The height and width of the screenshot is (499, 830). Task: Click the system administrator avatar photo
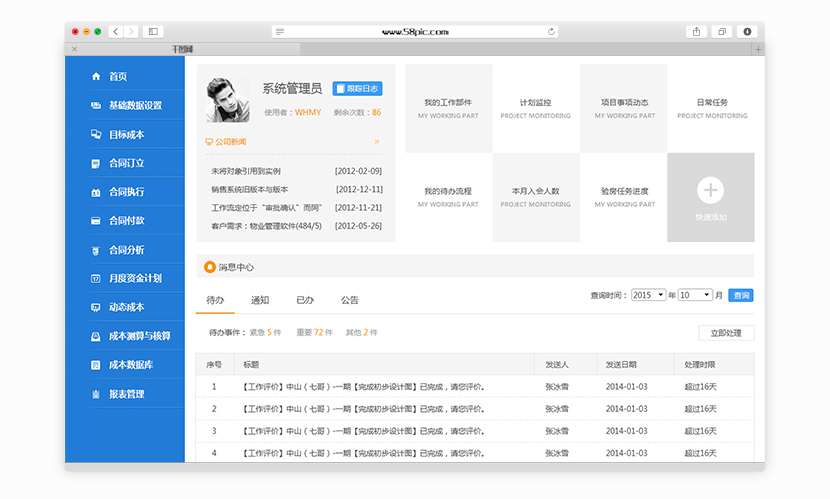(x=228, y=100)
